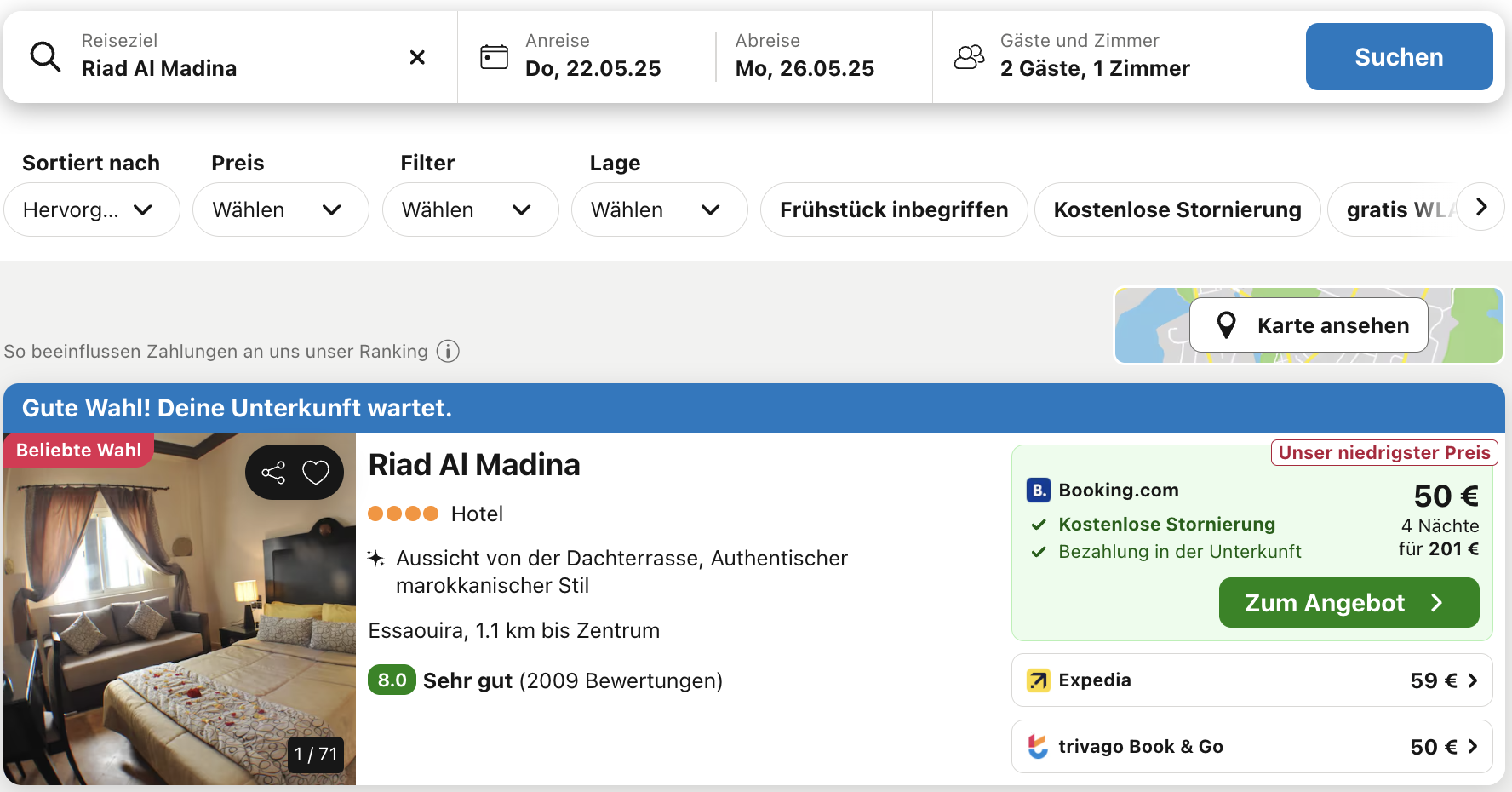Open the Filter dropdown
The height and width of the screenshot is (792, 1512).
[470, 209]
